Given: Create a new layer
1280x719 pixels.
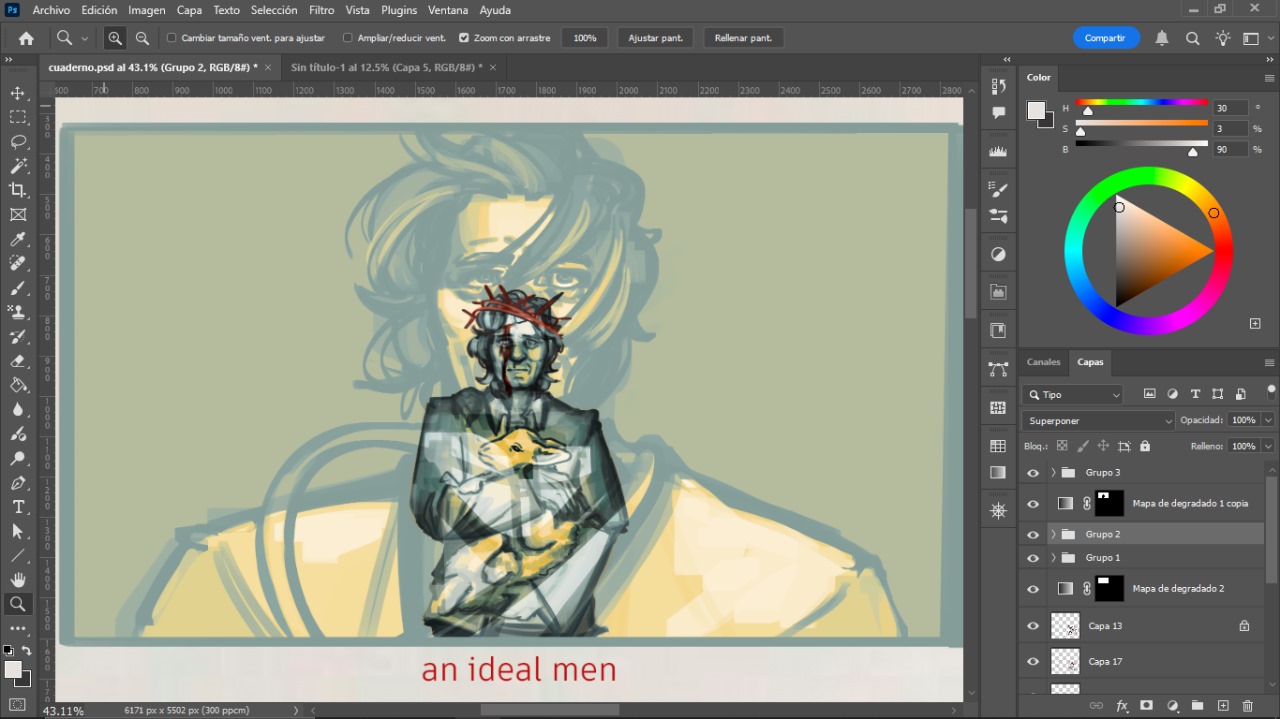Looking at the screenshot, I should coord(1222,706).
